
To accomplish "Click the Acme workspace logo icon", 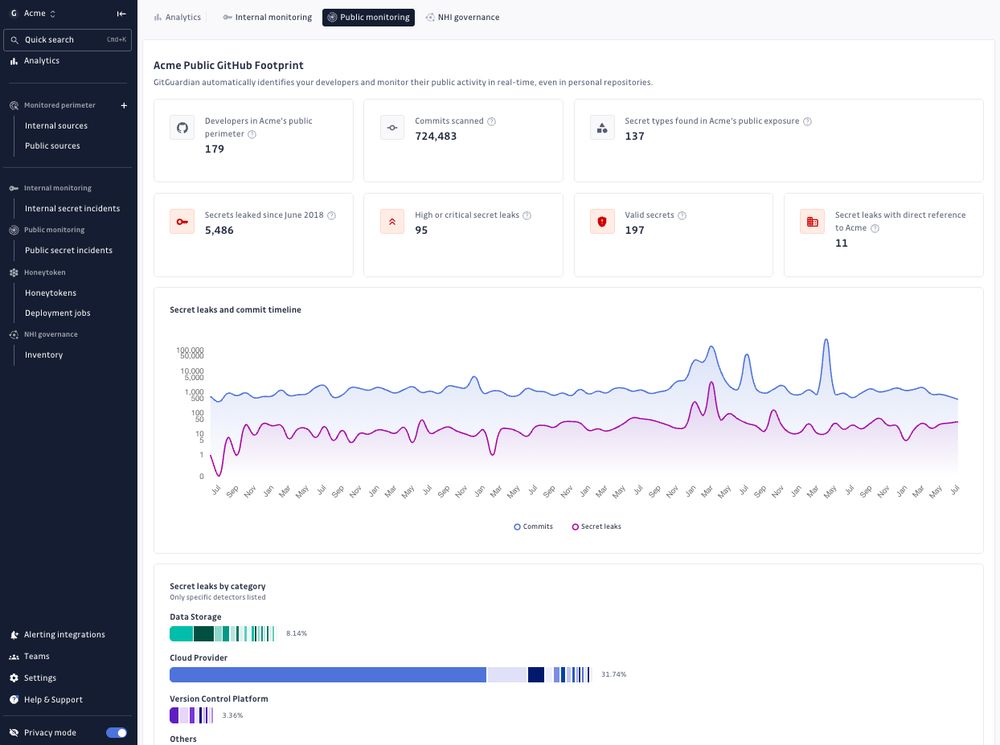I will click(13, 13).
